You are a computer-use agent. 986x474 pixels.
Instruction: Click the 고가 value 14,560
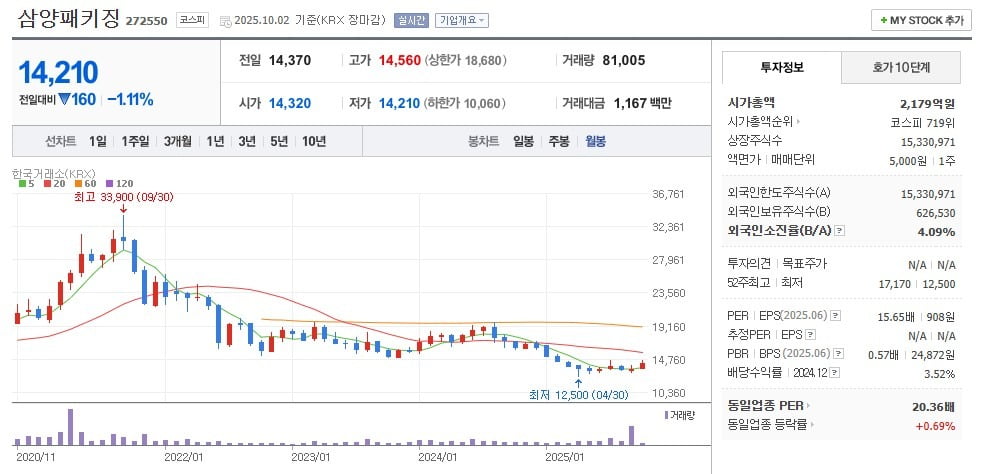coord(399,61)
